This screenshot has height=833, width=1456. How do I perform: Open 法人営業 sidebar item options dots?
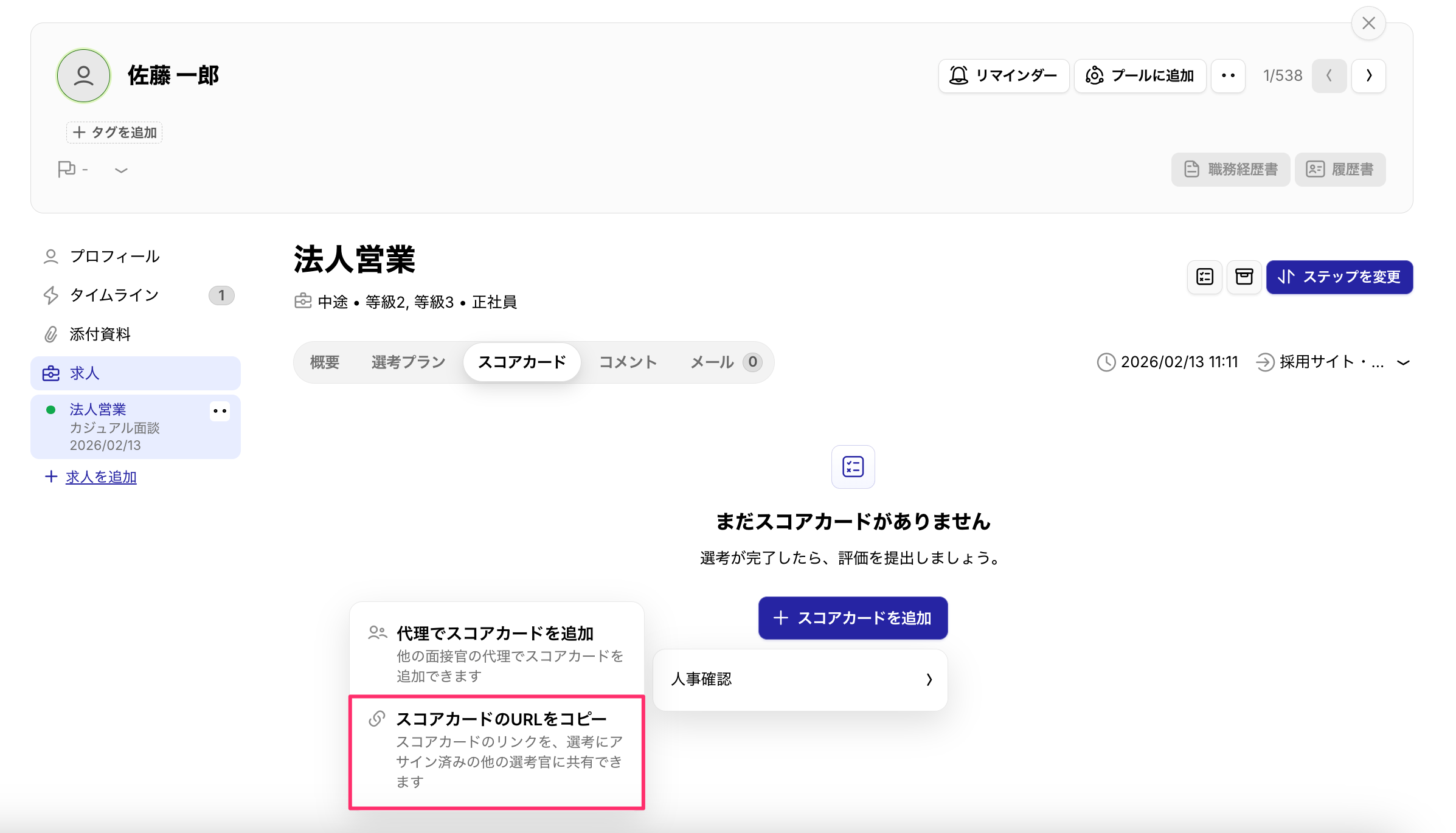[x=220, y=412]
